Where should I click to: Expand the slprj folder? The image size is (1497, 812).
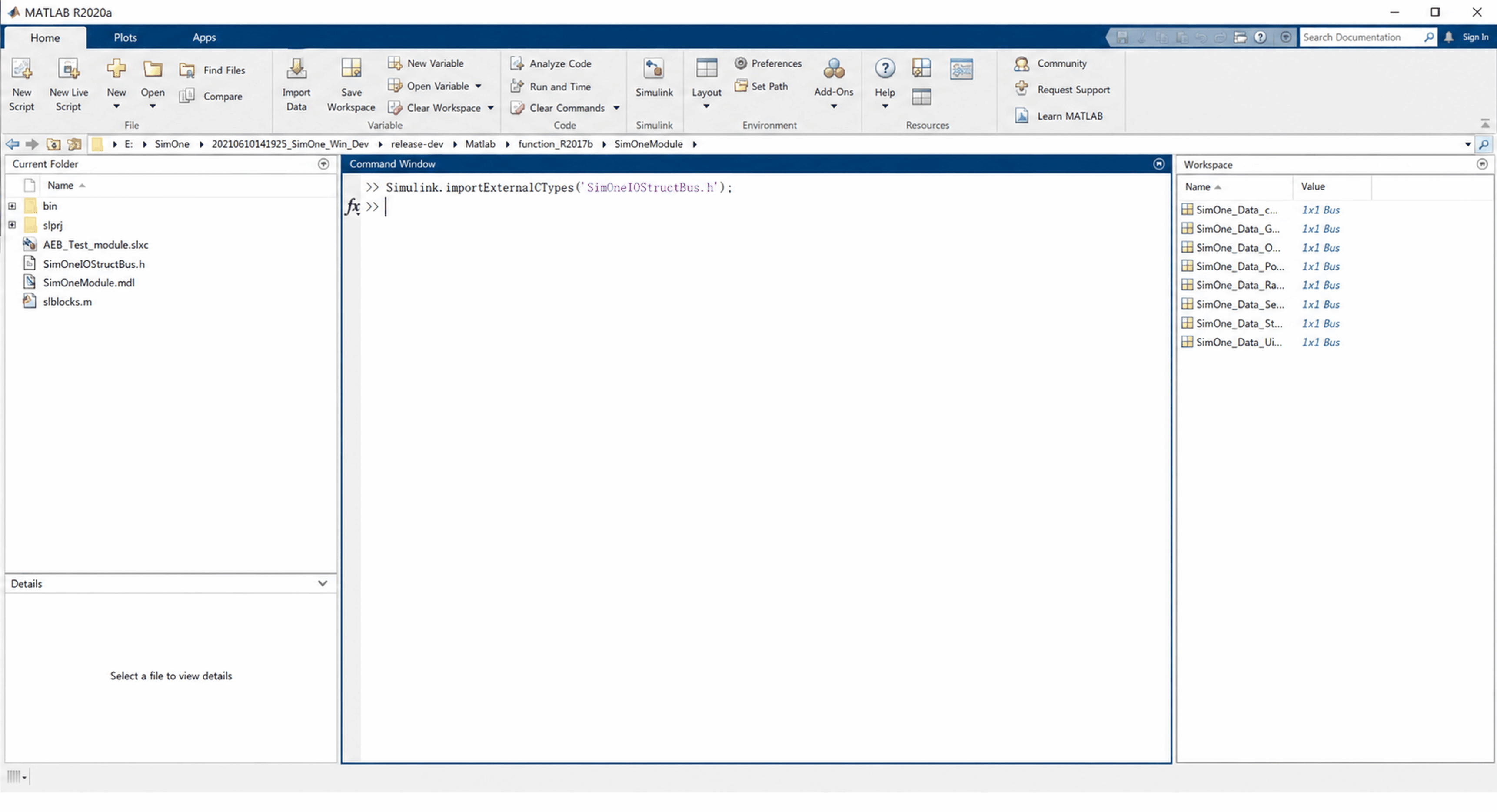tap(12, 225)
